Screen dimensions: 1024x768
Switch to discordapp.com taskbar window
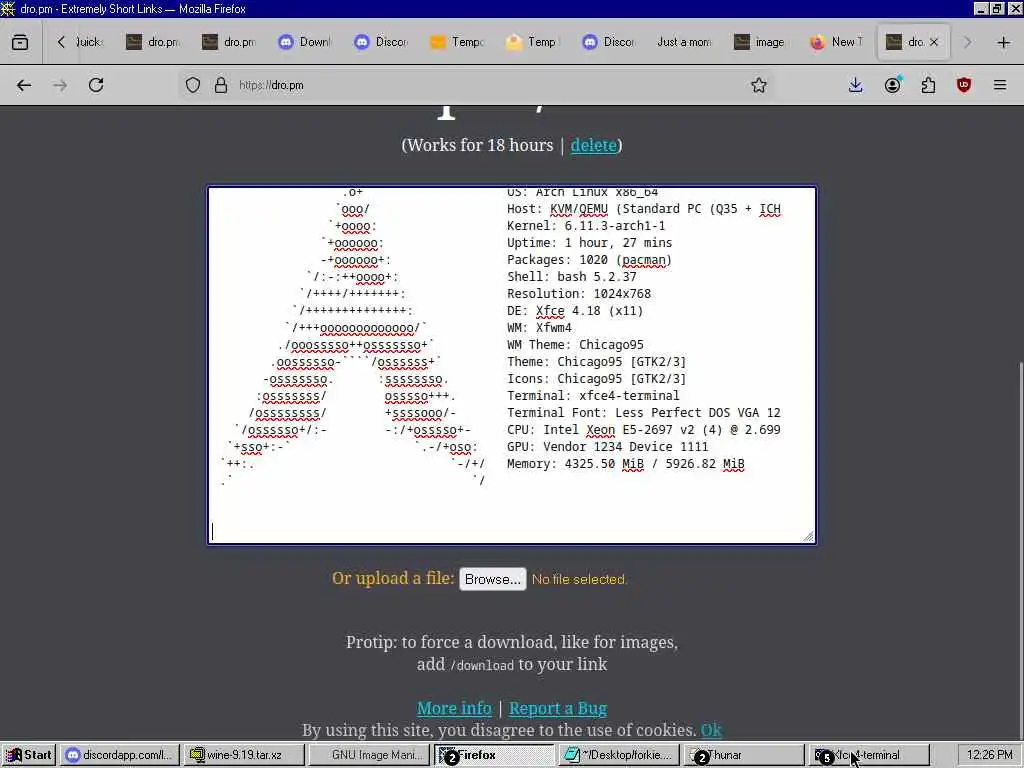120,755
